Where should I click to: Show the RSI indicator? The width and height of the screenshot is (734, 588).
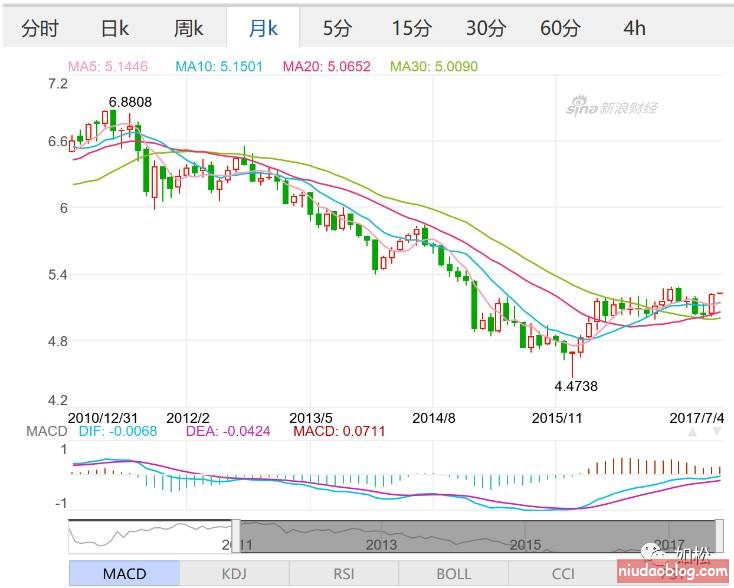coord(344,573)
